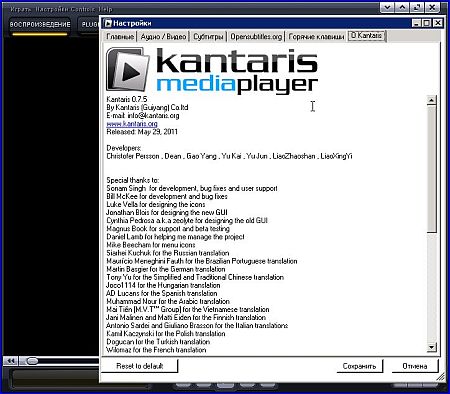Select the Субтитры tab

click(x=208, y=36)
